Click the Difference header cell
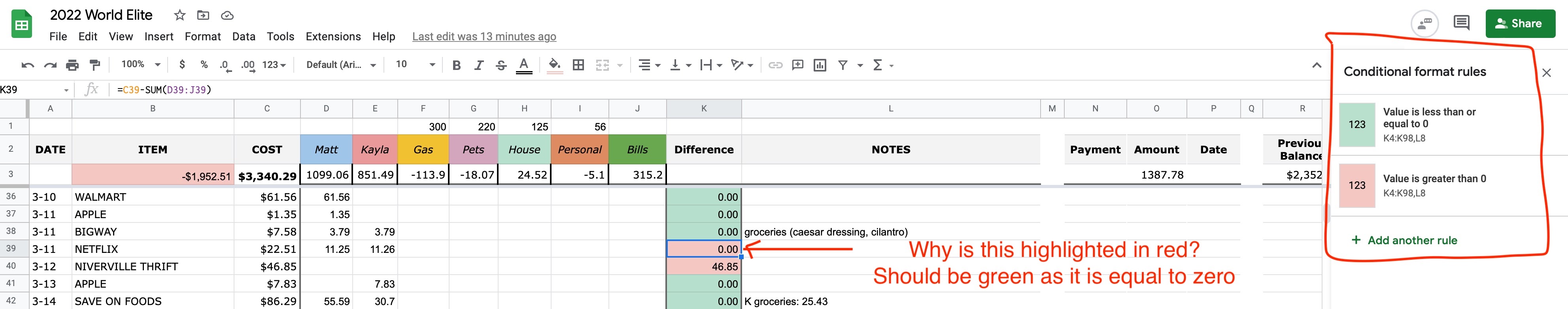 coord(704,150)
